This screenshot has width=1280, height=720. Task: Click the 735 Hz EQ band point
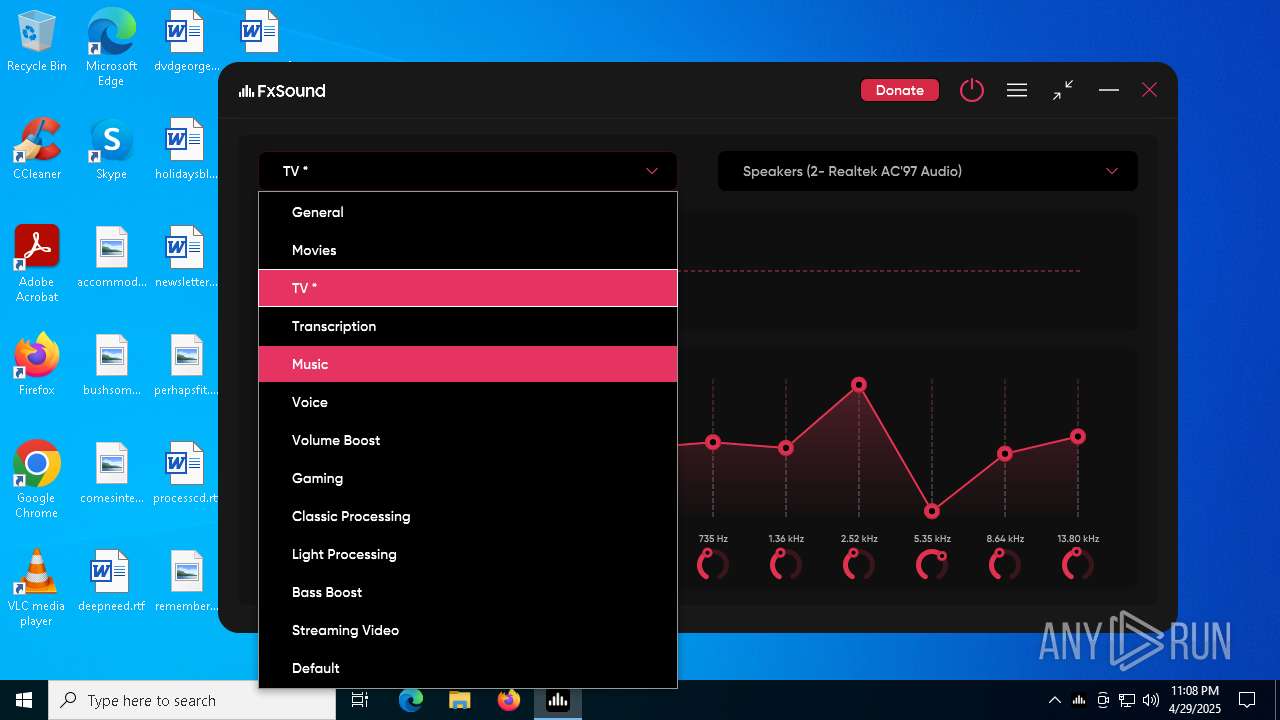713,442
